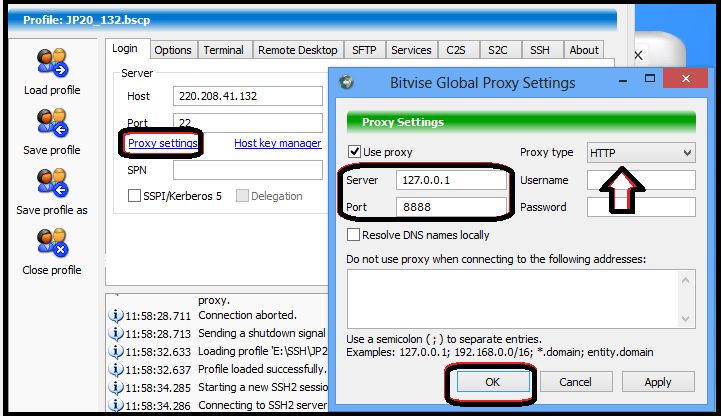
Task: Click the Apply button
Action: [x=658, y=382]
